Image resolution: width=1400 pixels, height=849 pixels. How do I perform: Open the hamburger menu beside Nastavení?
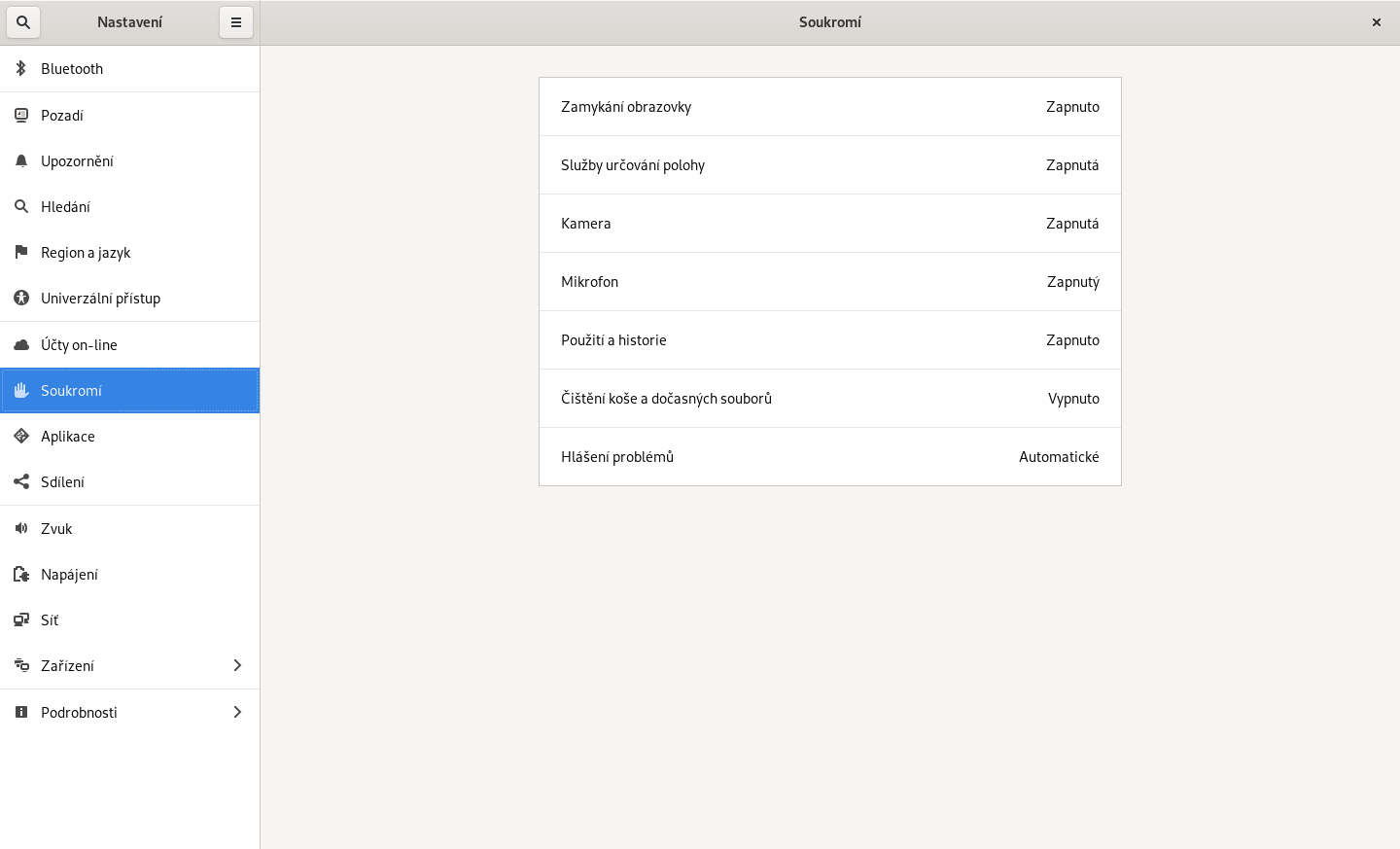(x=236, y=22)
